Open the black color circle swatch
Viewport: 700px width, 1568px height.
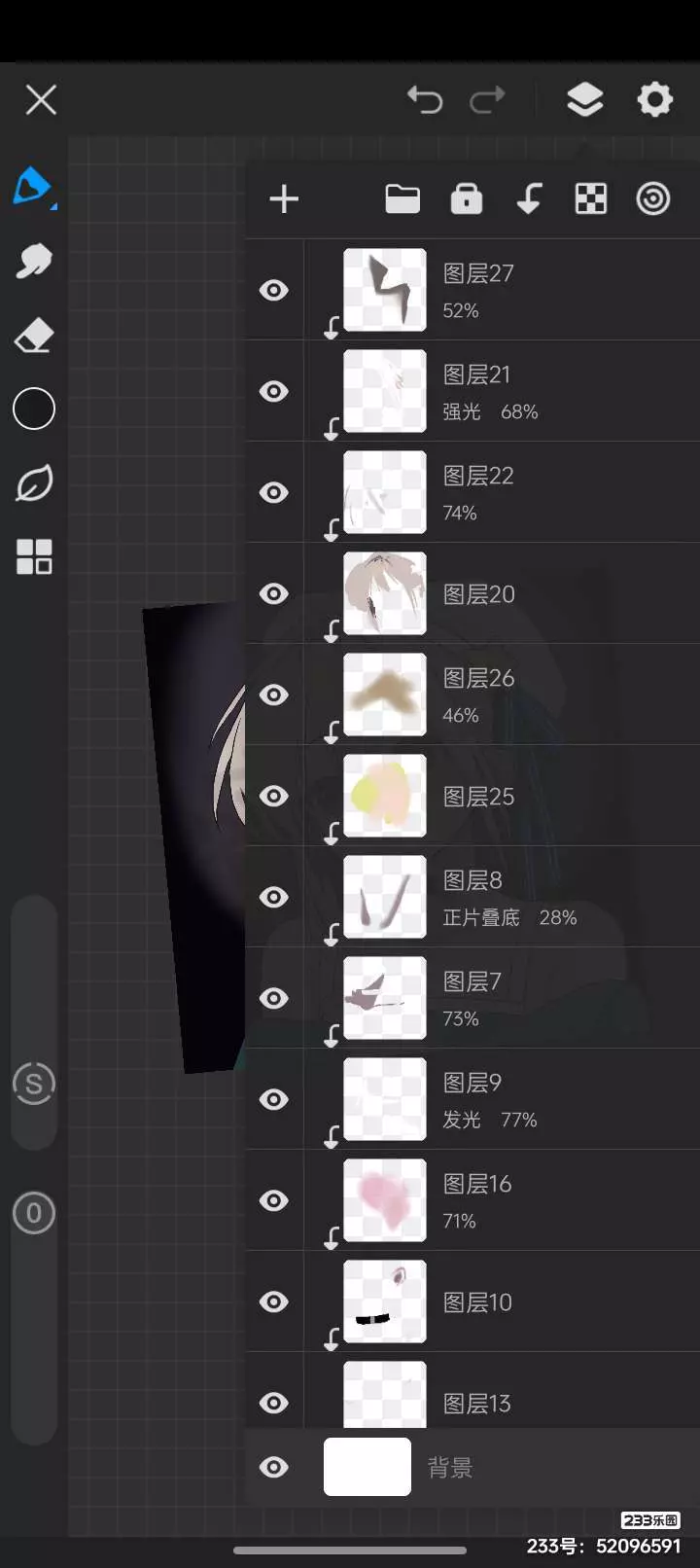coord(34,409)
